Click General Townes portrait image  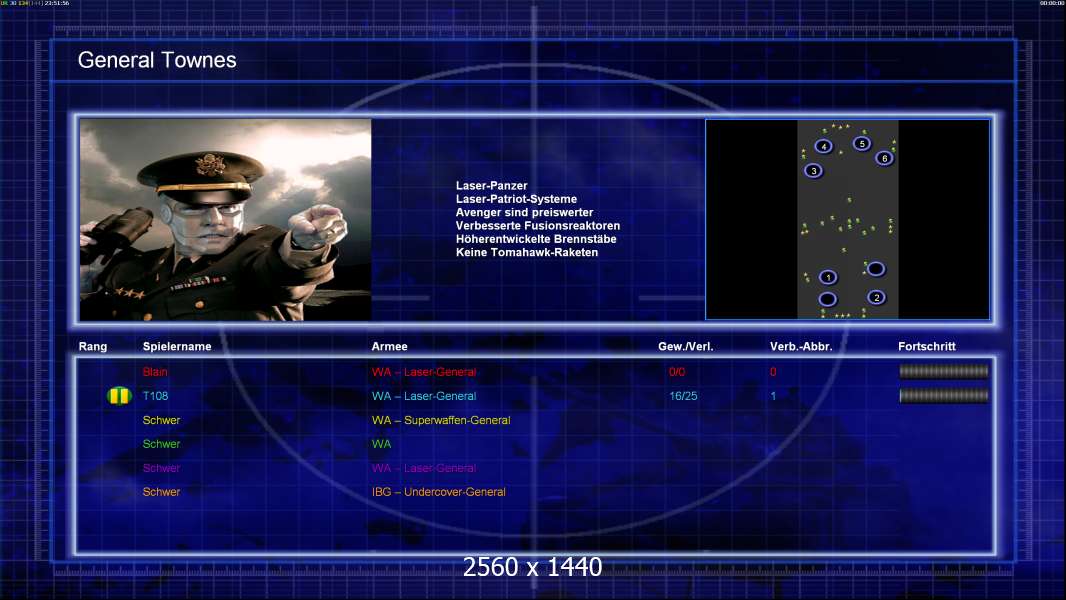point(226,219)
